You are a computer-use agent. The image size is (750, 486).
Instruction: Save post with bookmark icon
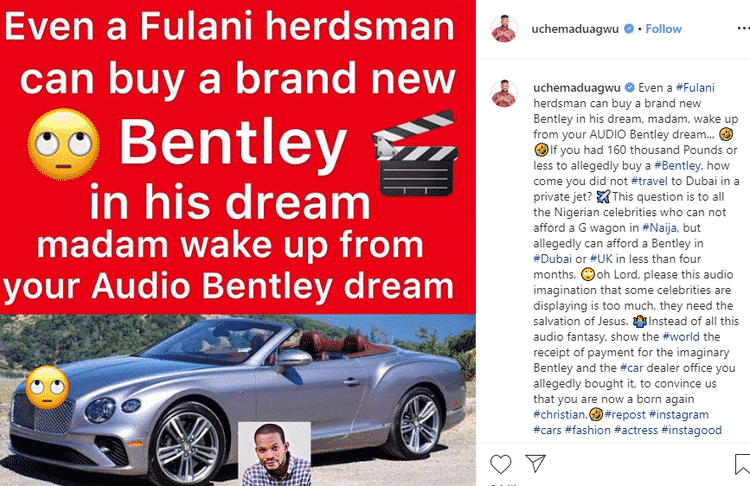point(742,464)
